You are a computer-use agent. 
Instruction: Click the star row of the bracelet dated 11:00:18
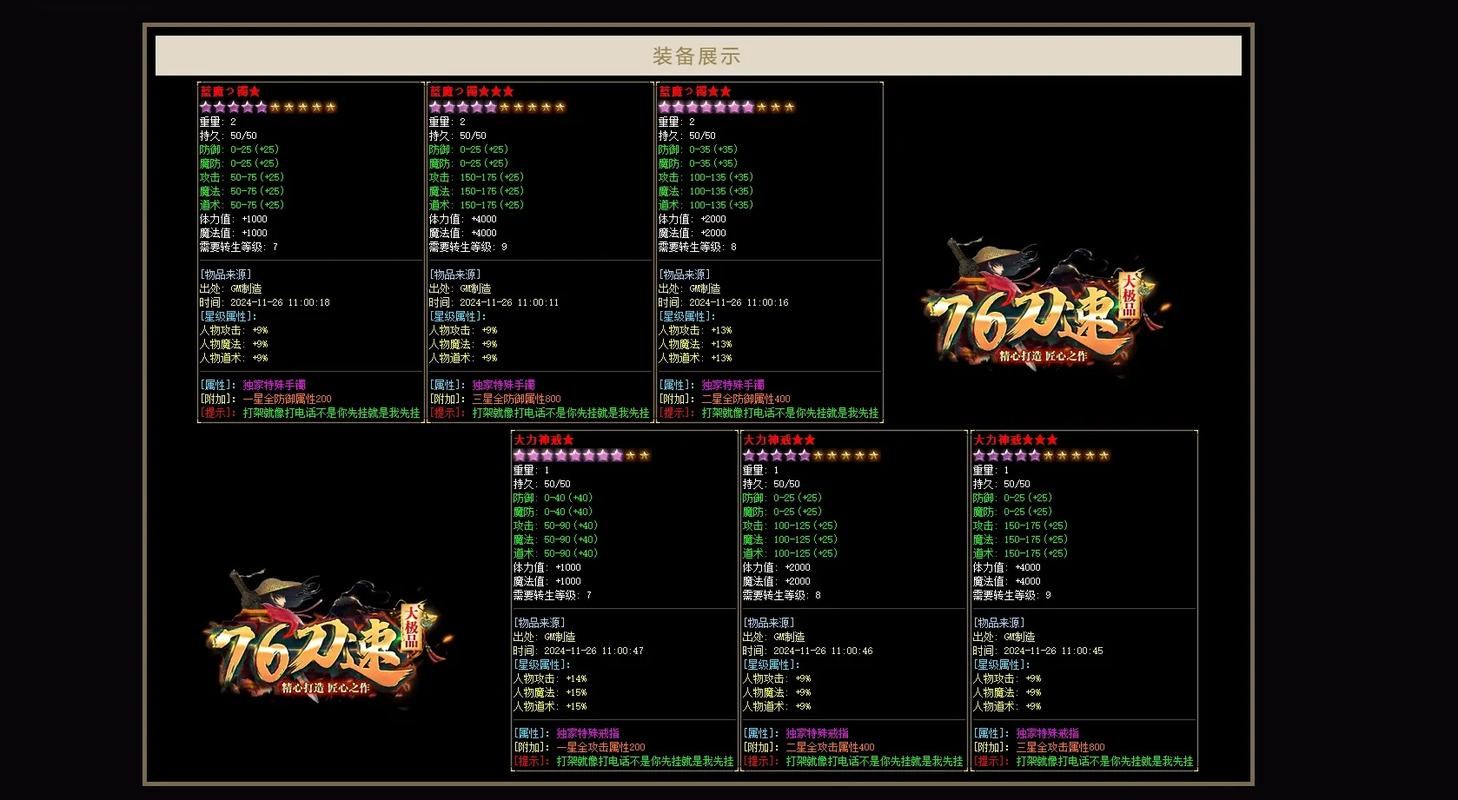click(267, 107)
